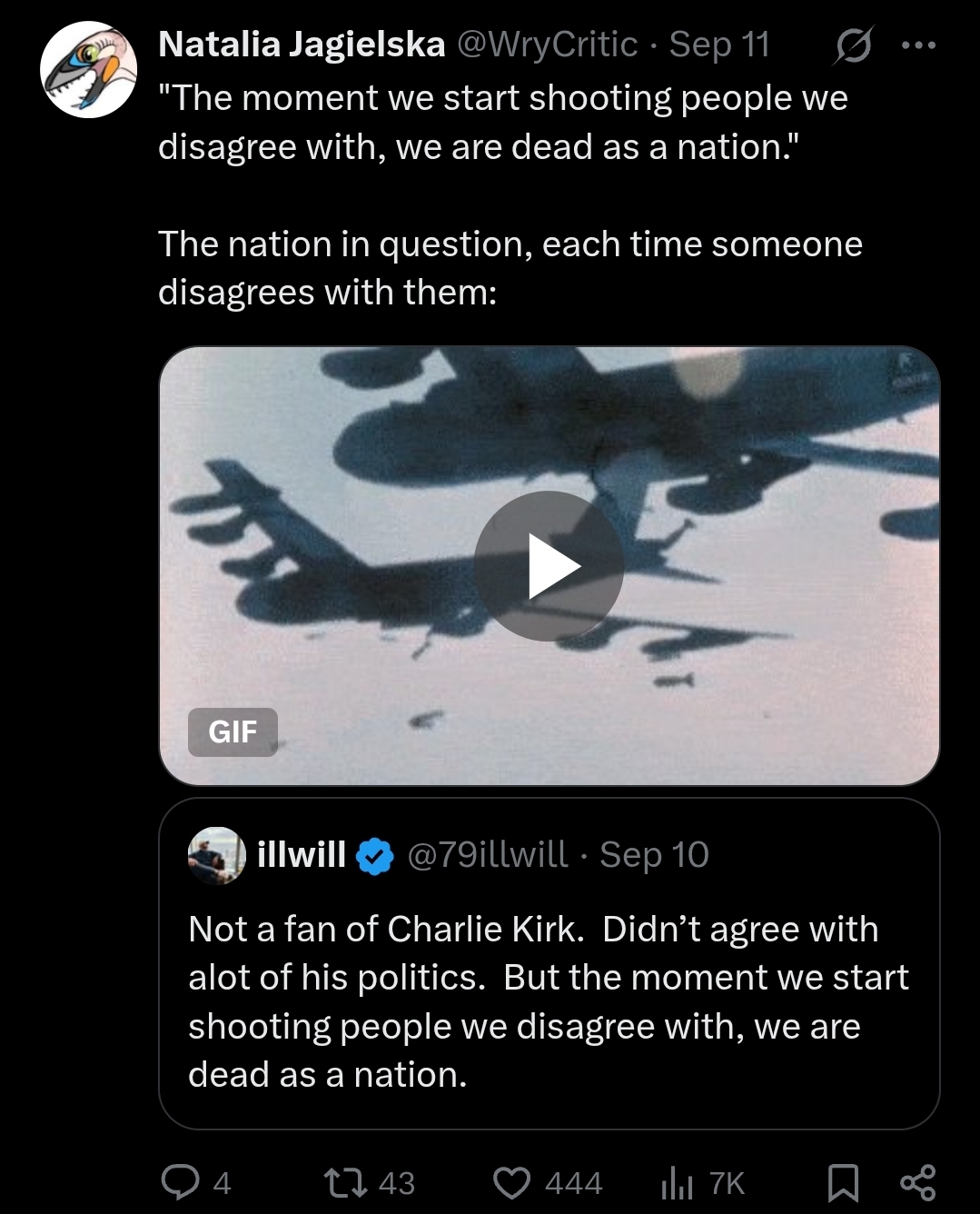Click the Natalia Jagielska display name

coord(302,45)
